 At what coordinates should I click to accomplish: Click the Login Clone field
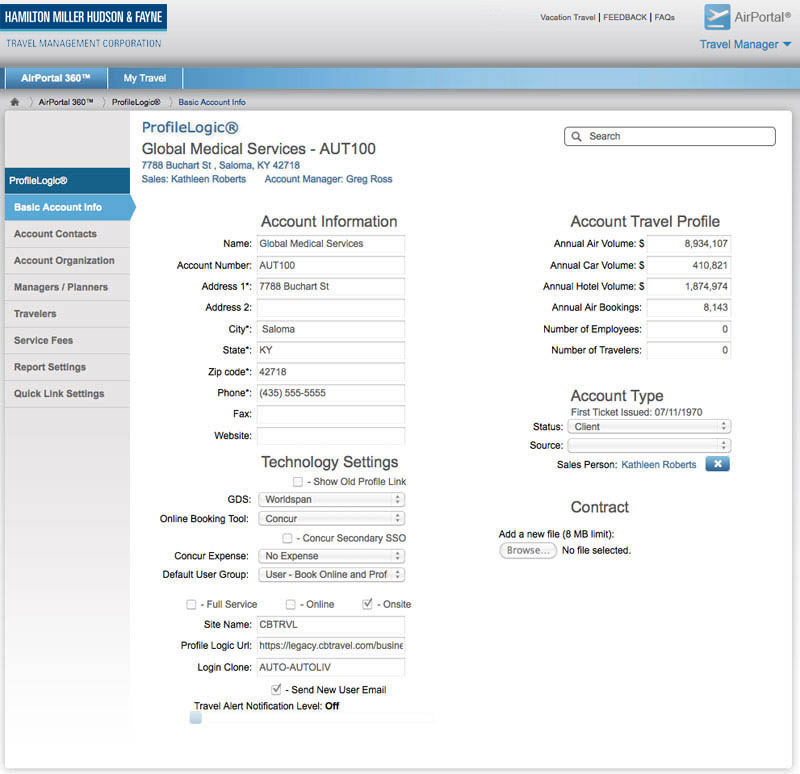coord(331,667)
